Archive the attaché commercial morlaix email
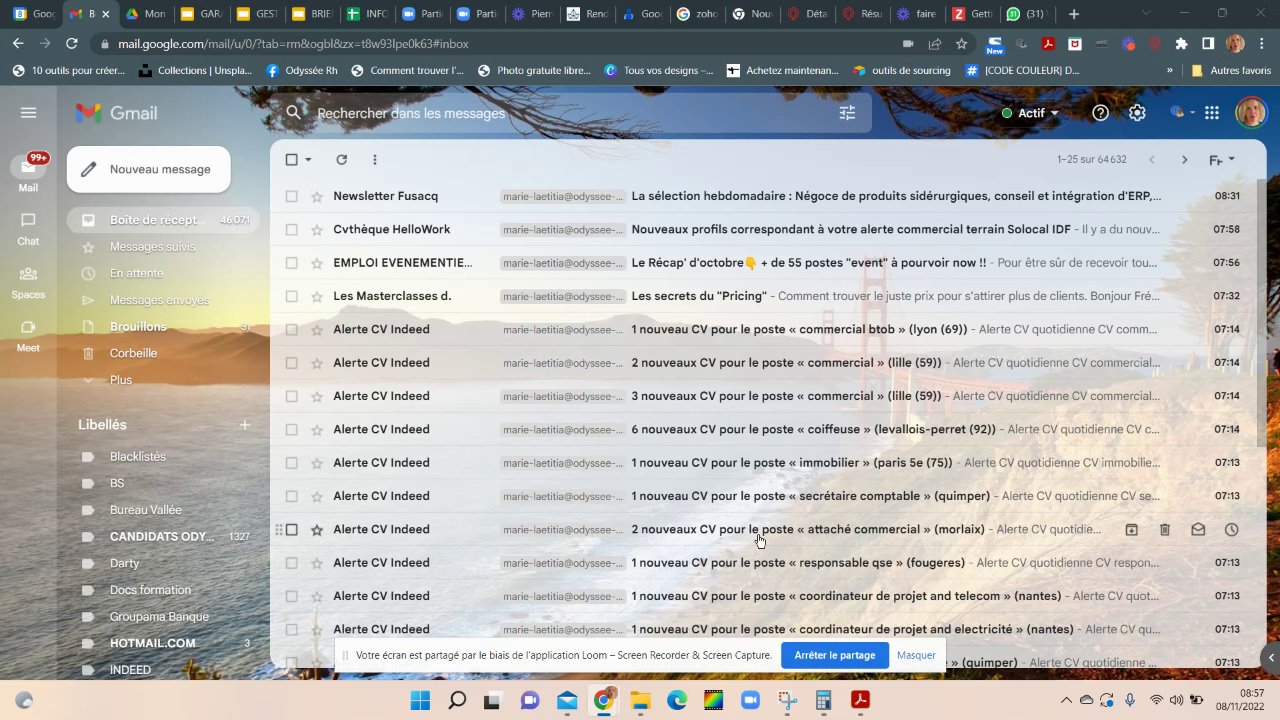Screen dimensions: 1280x720 pos(1131,529)
